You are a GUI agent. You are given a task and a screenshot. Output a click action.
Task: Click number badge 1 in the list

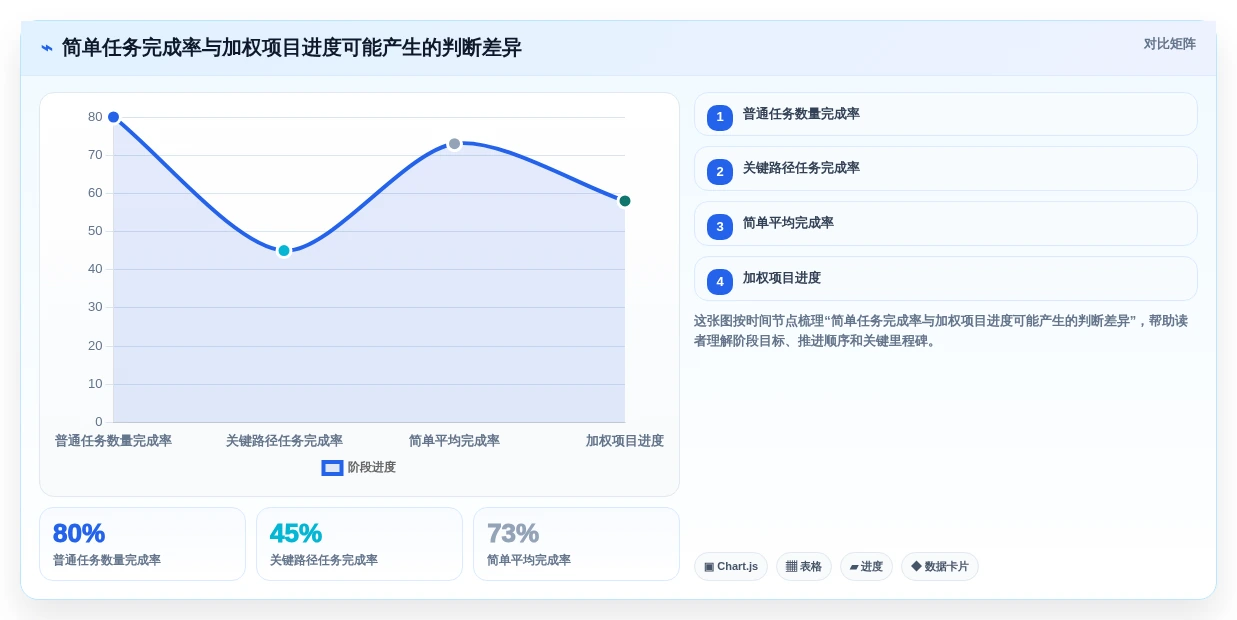(720, 117)
